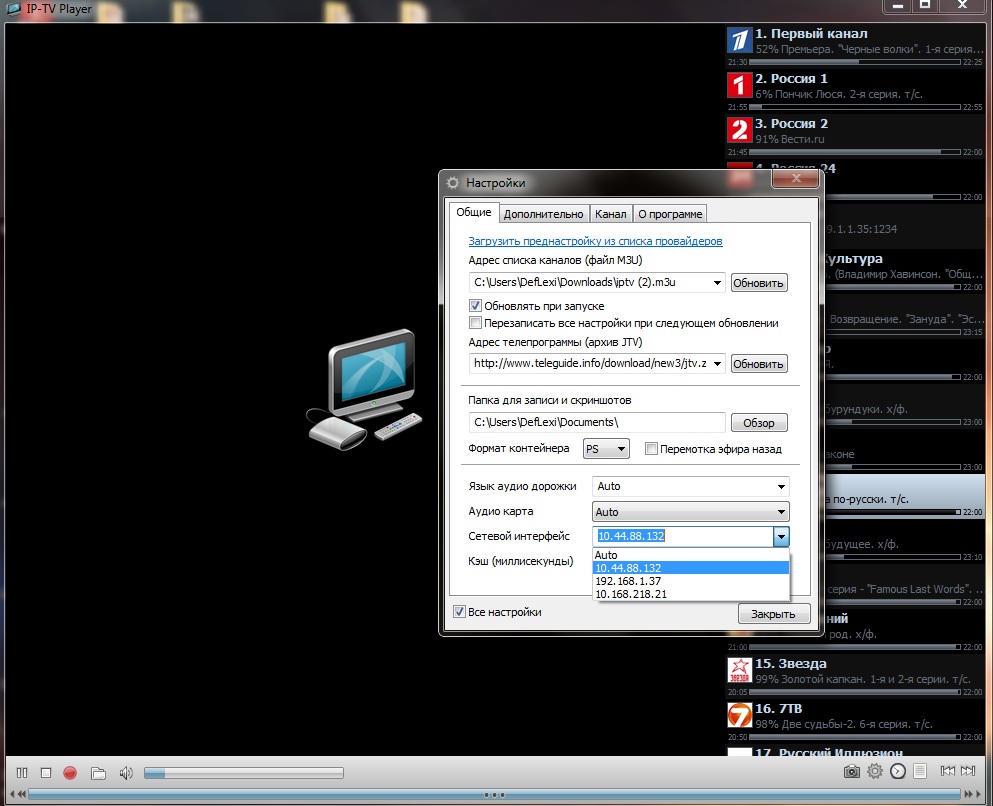
Task: Click the Закрыть button
Action: tap(773, 614)
